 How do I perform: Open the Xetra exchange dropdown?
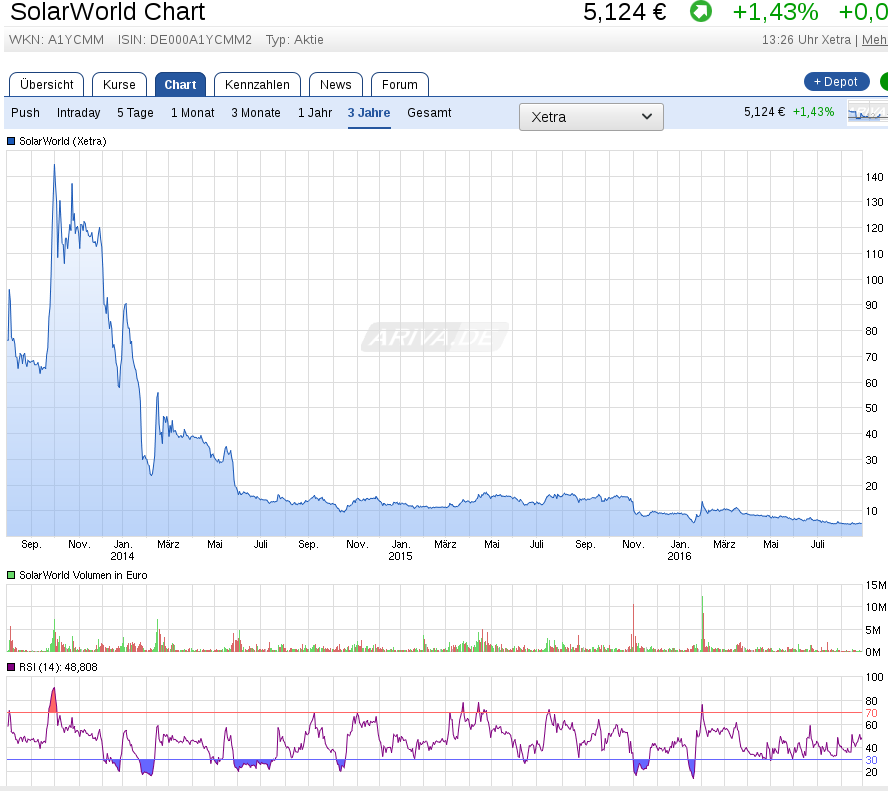tap(590, 117)
